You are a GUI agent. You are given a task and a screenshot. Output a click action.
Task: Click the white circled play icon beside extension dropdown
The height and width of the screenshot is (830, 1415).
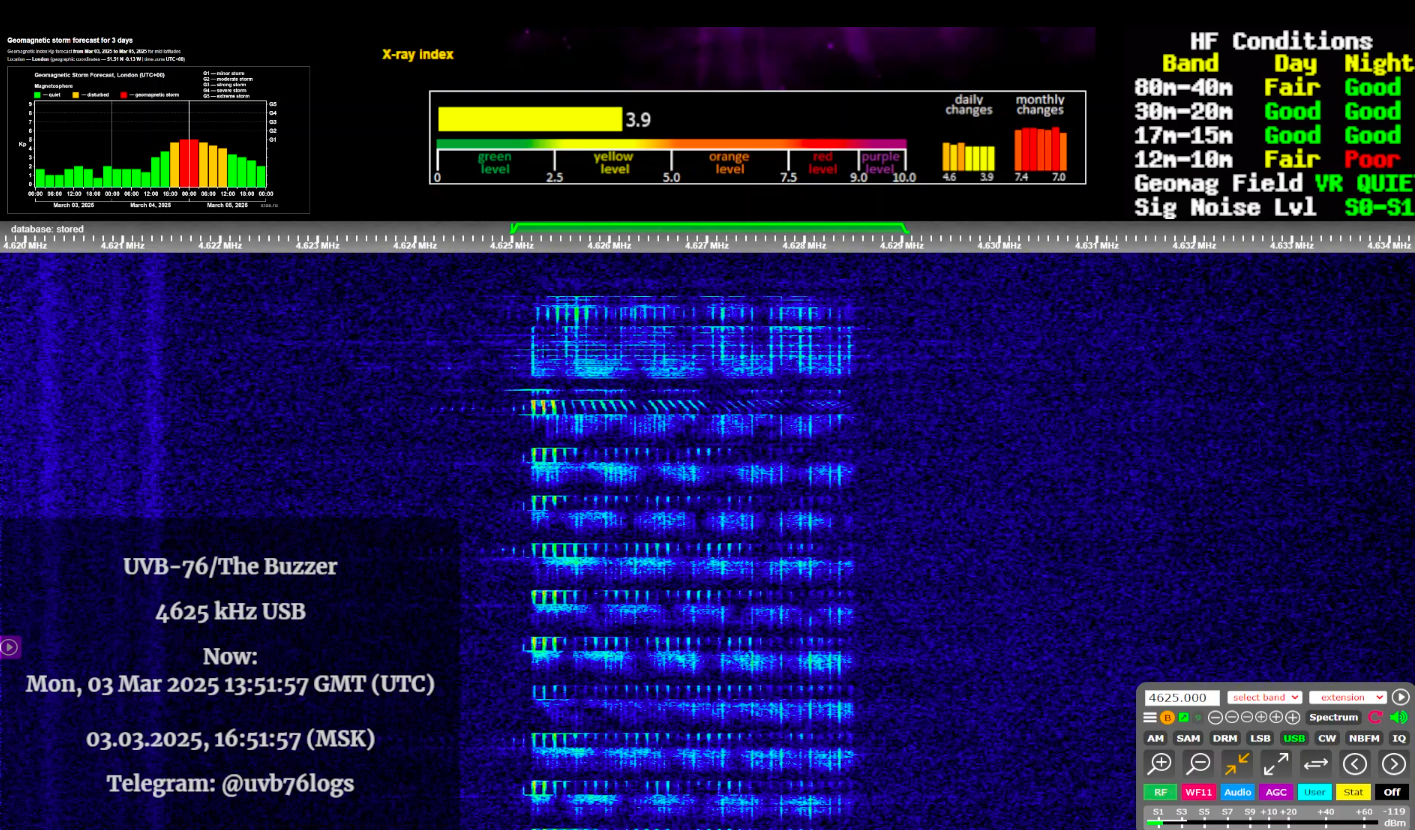click(1401, 697)
